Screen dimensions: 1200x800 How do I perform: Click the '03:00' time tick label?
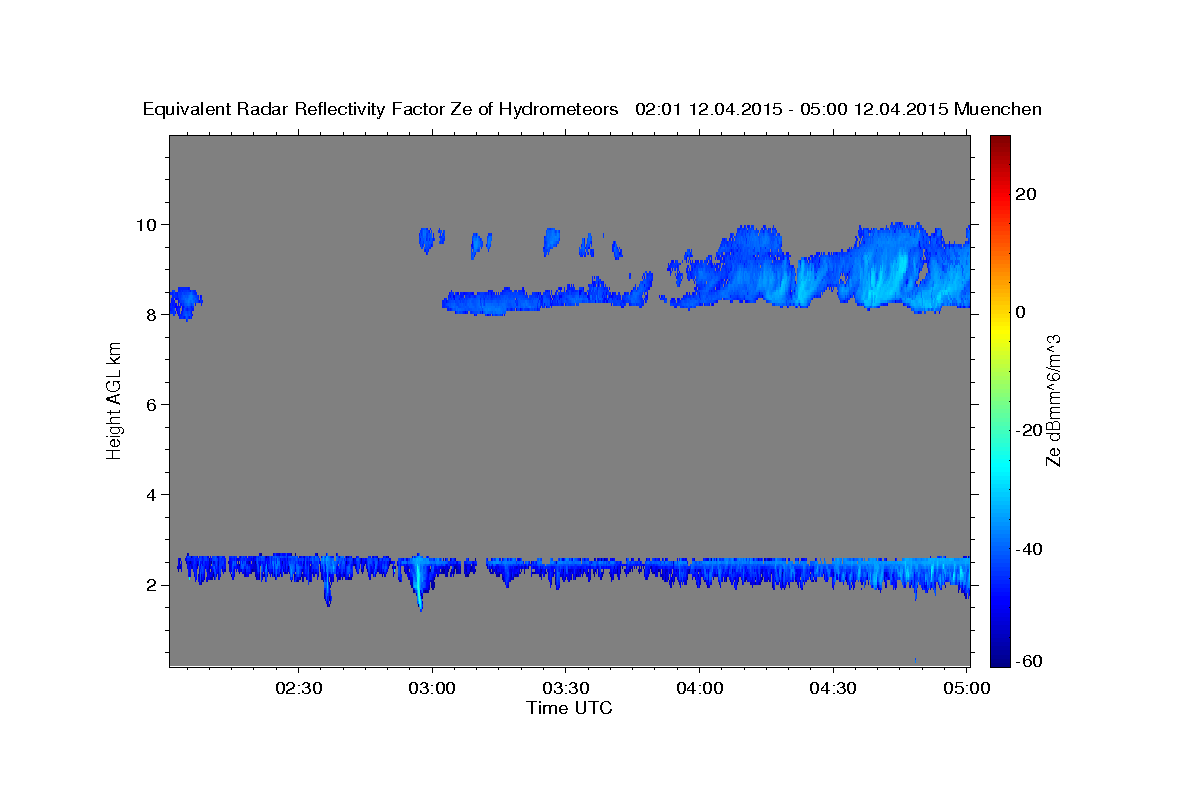click(x=432, y=689)
